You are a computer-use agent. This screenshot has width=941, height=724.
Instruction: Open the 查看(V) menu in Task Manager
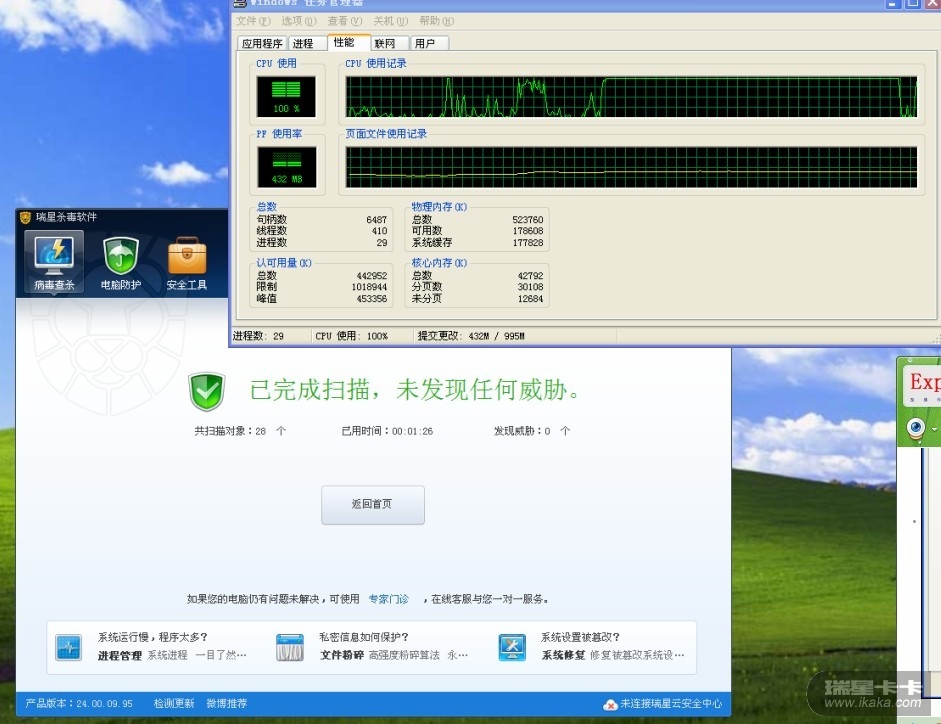click(x=344, y=21)
